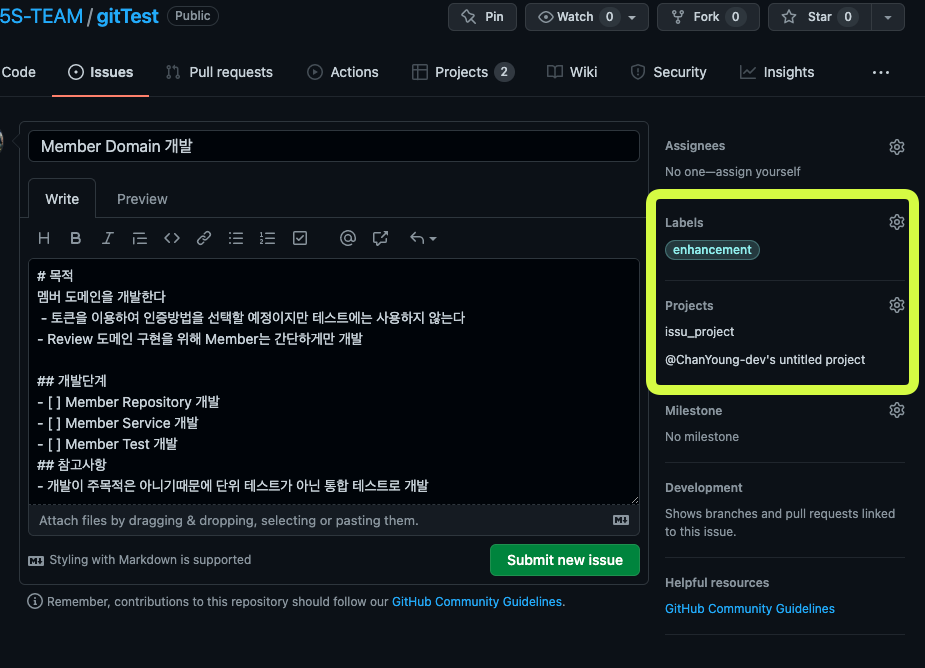The image size is (925, 668).
Task: Click the assign yourself link
Action: pyautogui.click(x=762, y=172)
